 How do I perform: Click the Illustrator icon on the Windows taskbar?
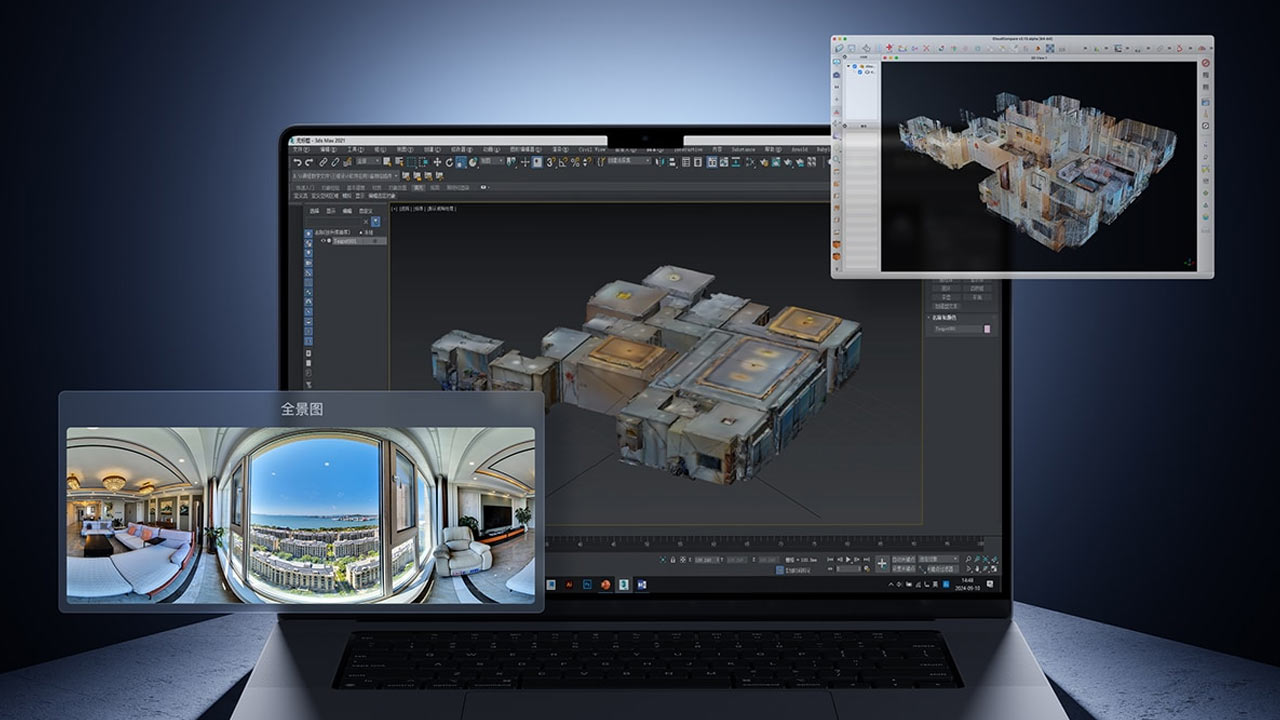pos(569,584)
